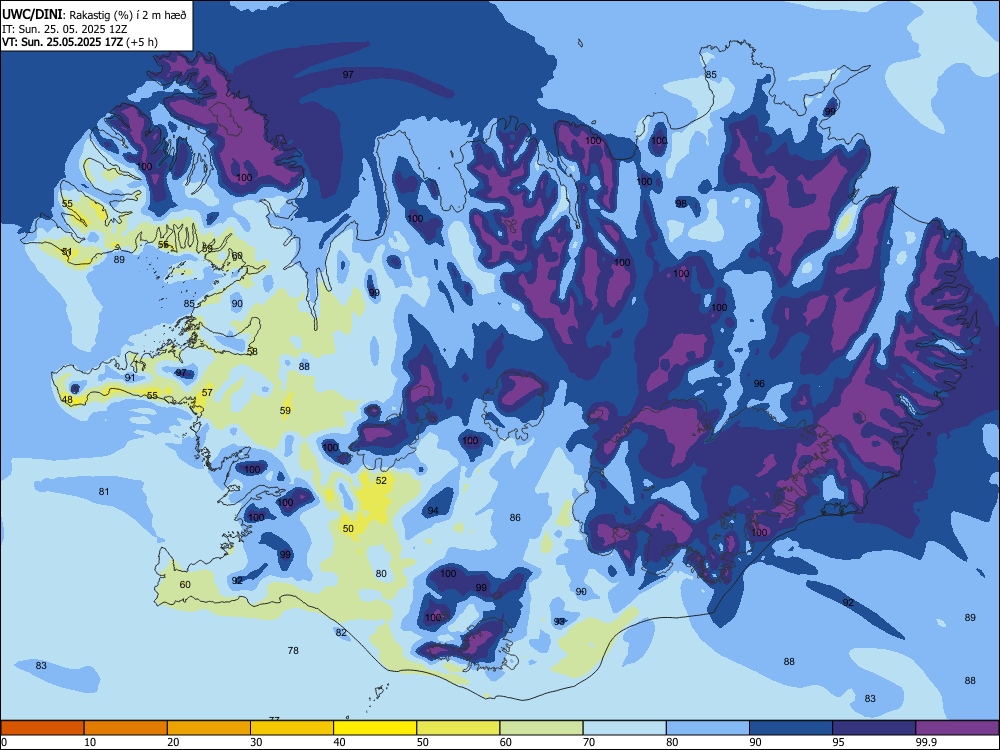Viewport: 1000px width, 750px height.
Task: Choose the 95–99.9 dark indigo legend swatch
Action: (x=874, y=728)
